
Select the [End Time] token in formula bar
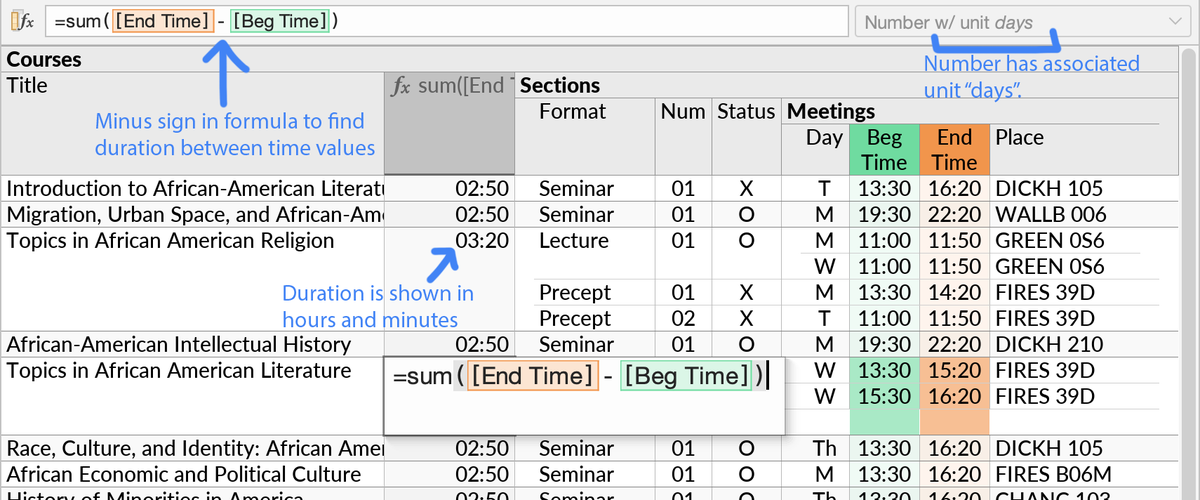pos(162,22)
